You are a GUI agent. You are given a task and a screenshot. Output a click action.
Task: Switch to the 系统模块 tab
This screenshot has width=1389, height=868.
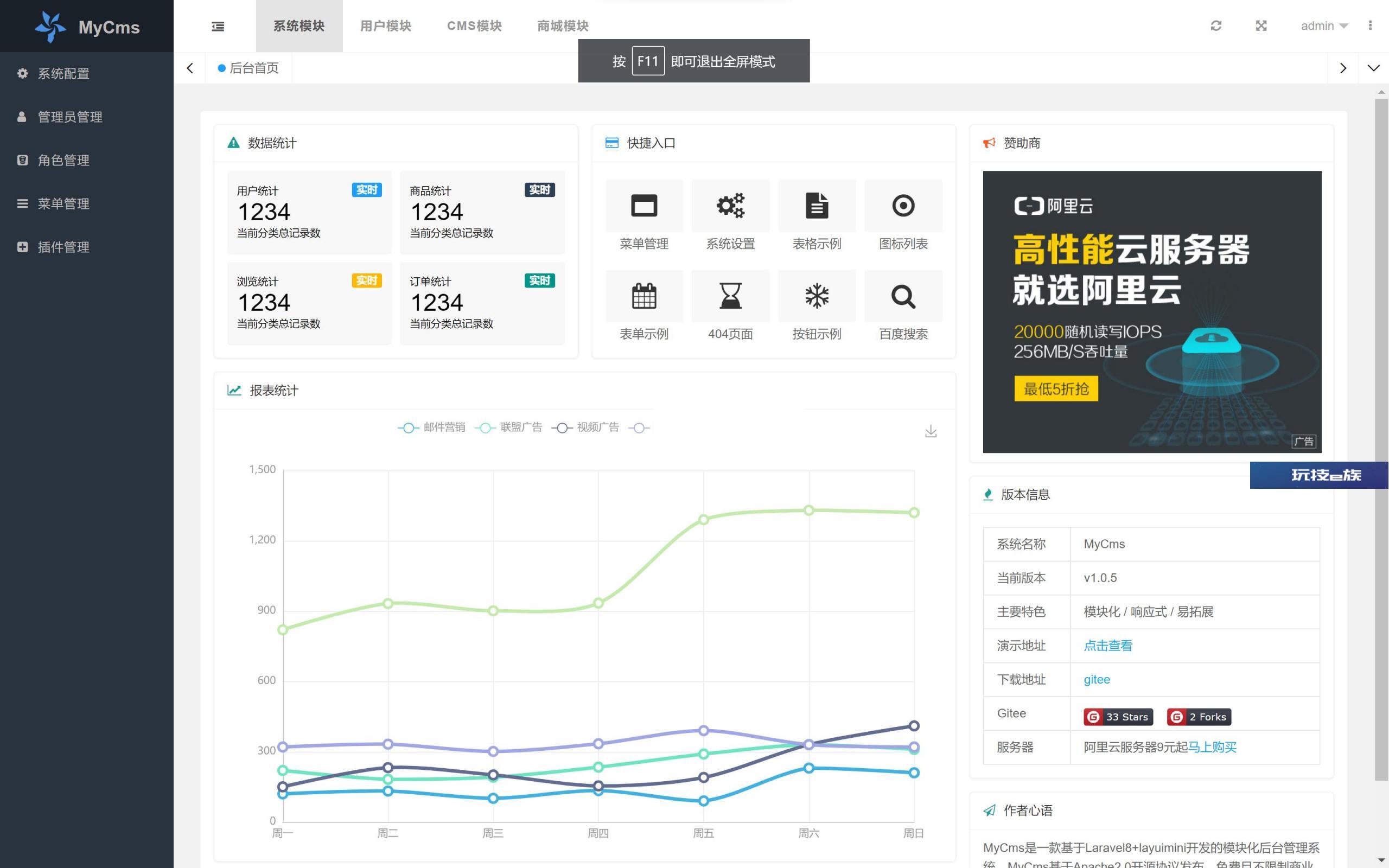[x=299, y=26]
